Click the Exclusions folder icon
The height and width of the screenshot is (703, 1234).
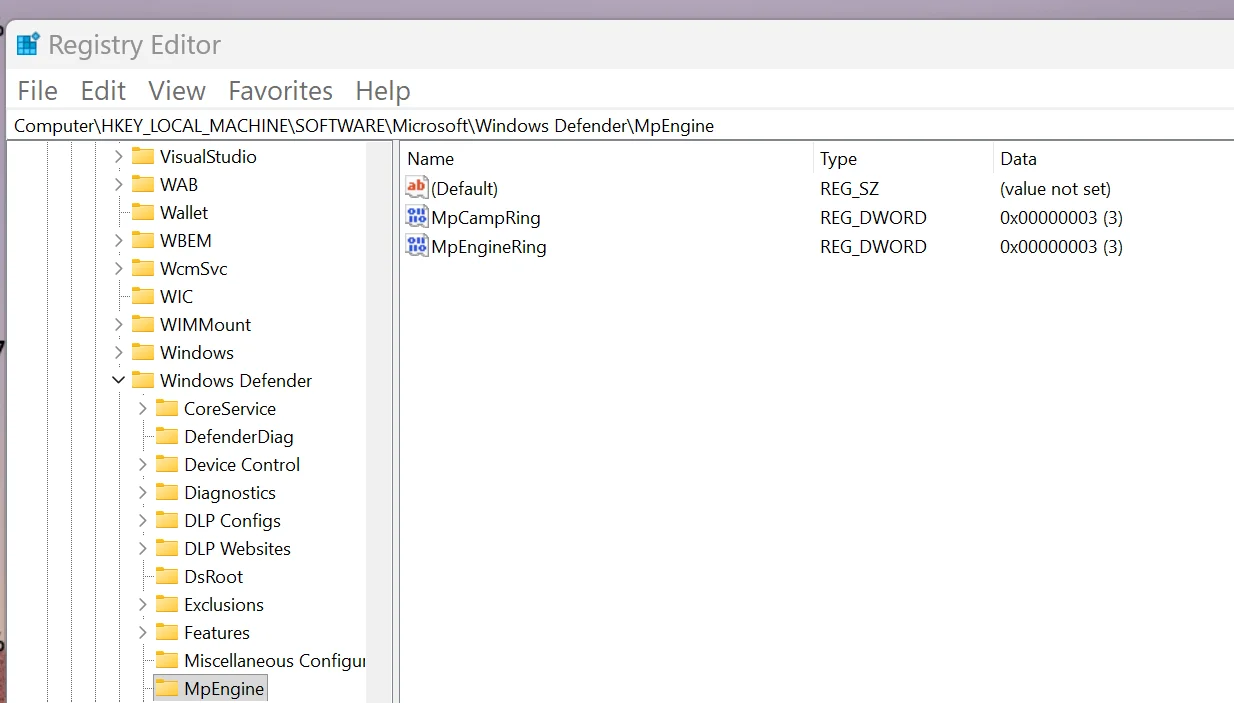coord(167,604)
